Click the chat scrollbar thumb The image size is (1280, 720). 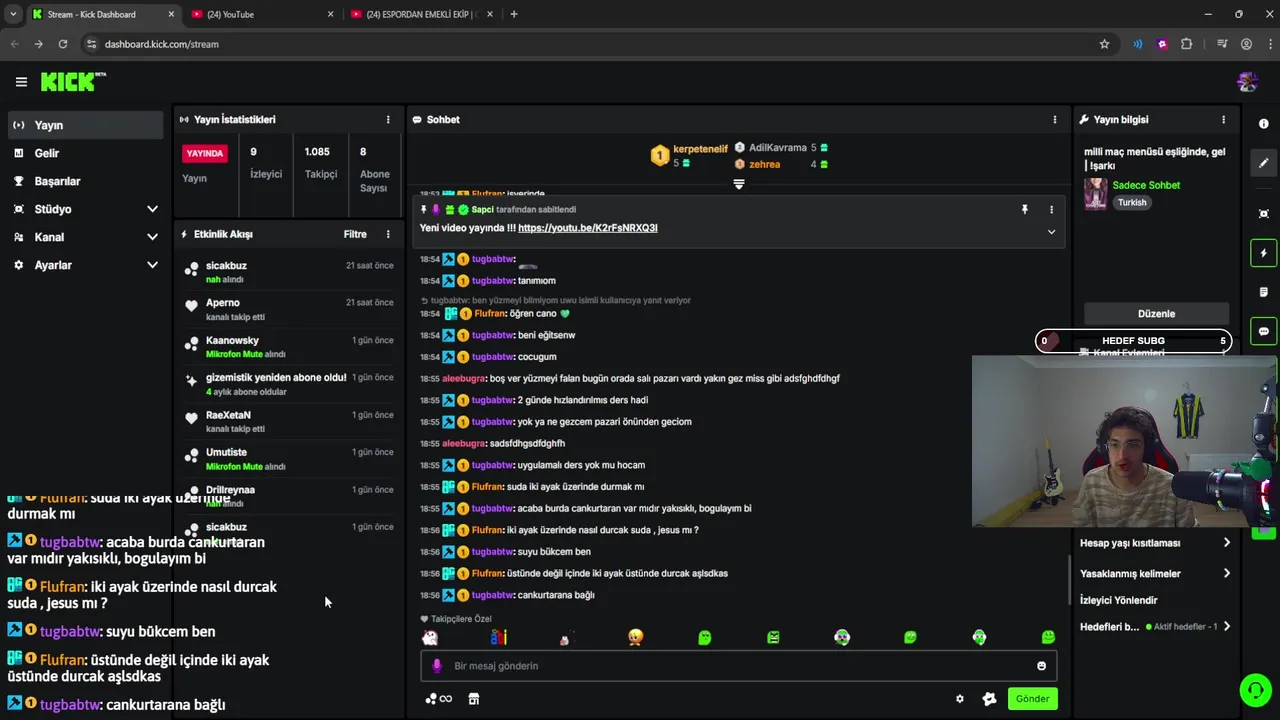(x=1069, y=580)
